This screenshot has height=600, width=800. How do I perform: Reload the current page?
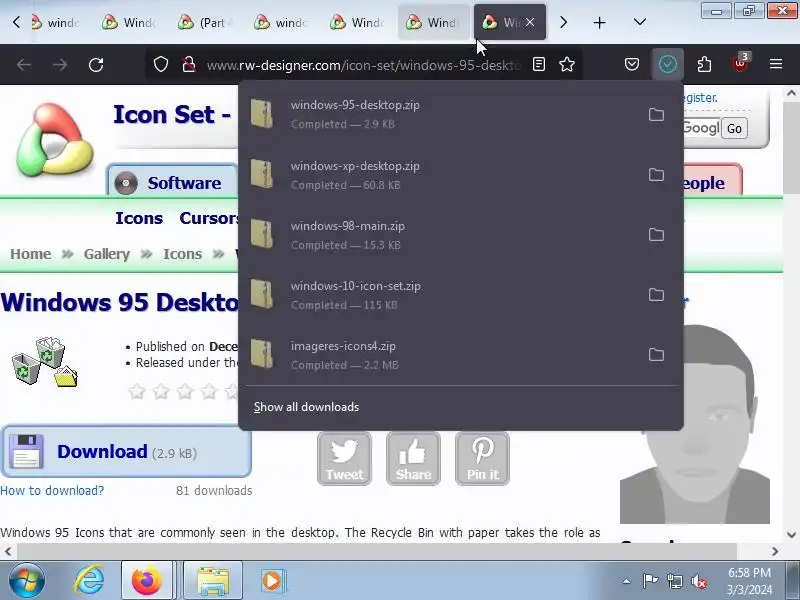tap(96, 65)
